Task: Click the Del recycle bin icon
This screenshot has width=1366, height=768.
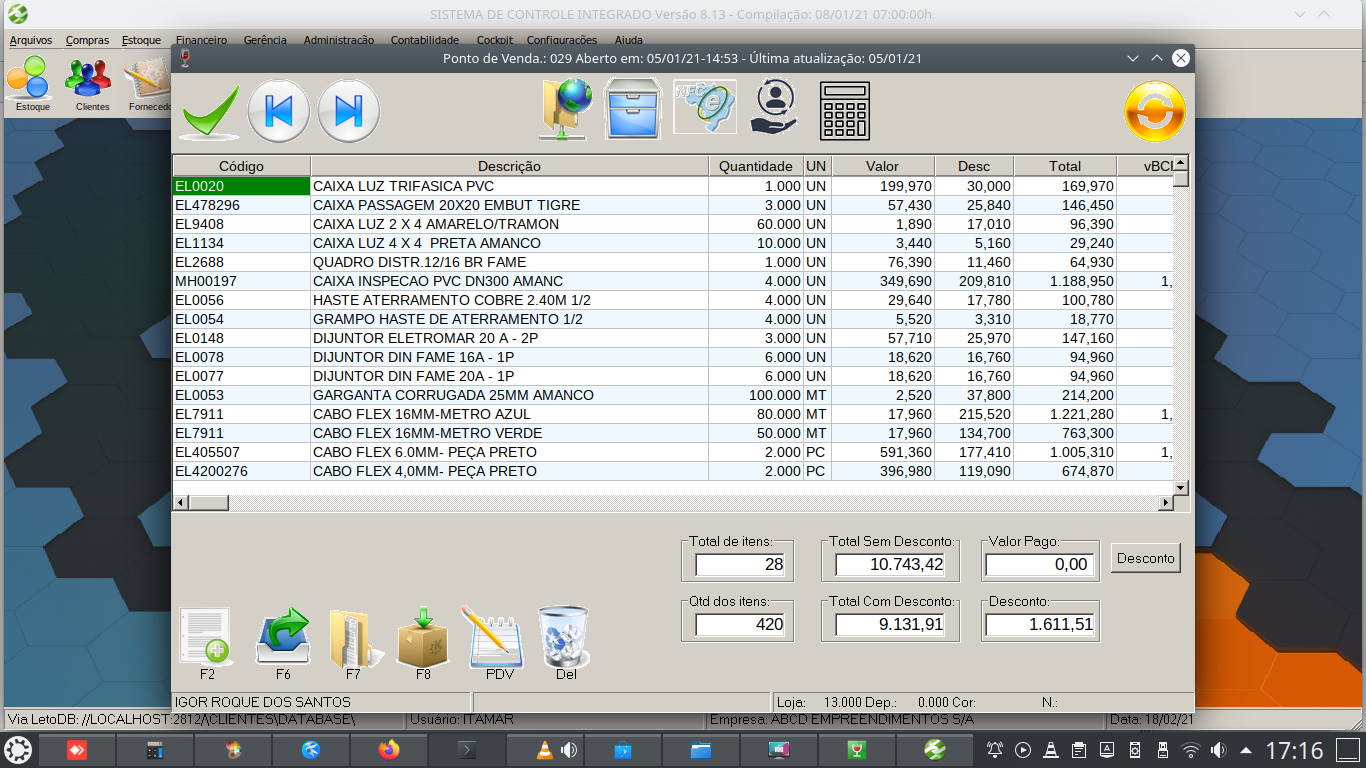Action: (x=565, y=637)
